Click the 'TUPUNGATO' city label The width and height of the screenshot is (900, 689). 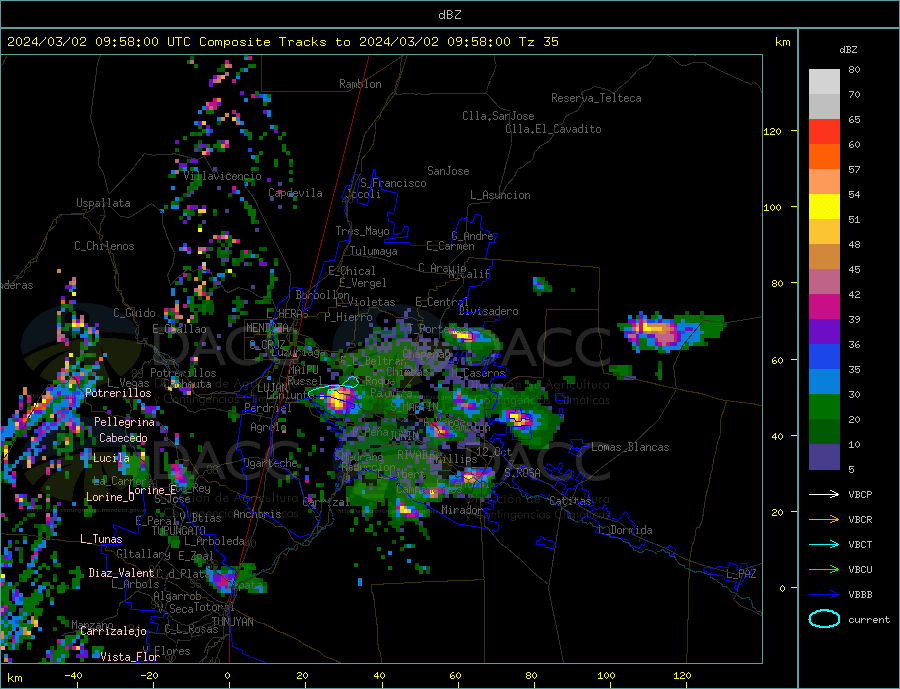tap(179, 531)
